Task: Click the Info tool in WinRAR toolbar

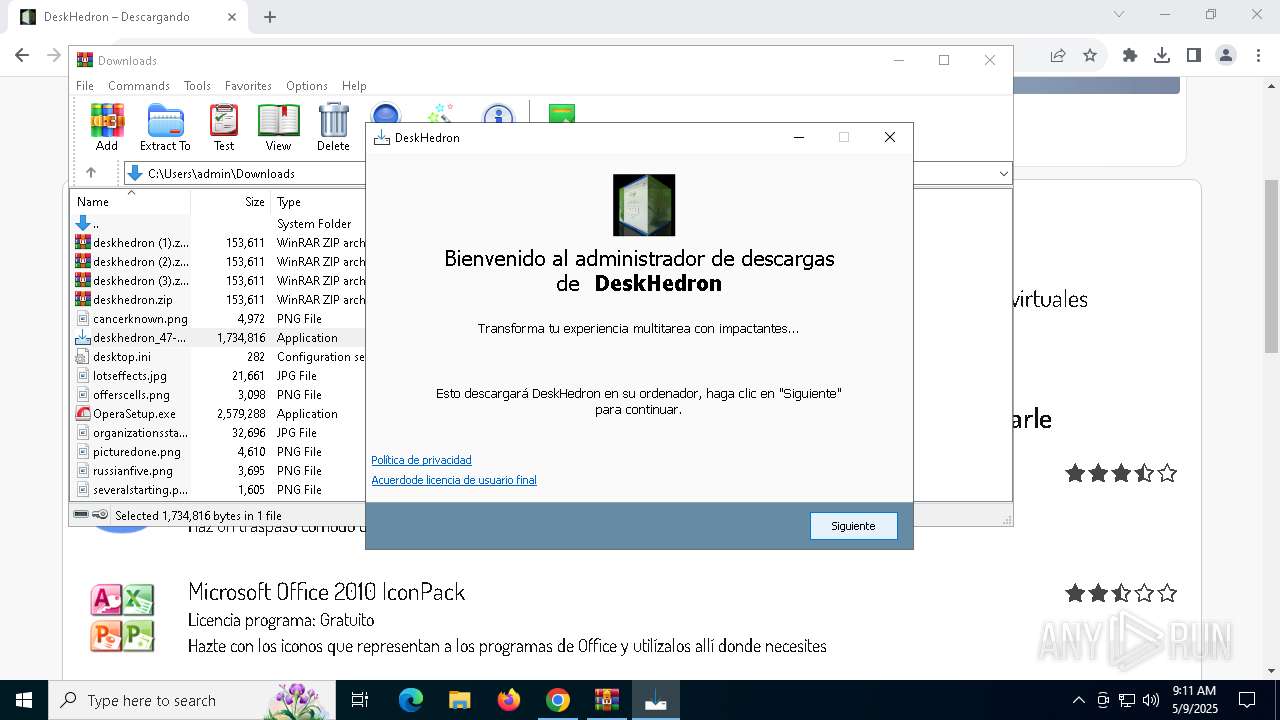Action: point(498,113)
